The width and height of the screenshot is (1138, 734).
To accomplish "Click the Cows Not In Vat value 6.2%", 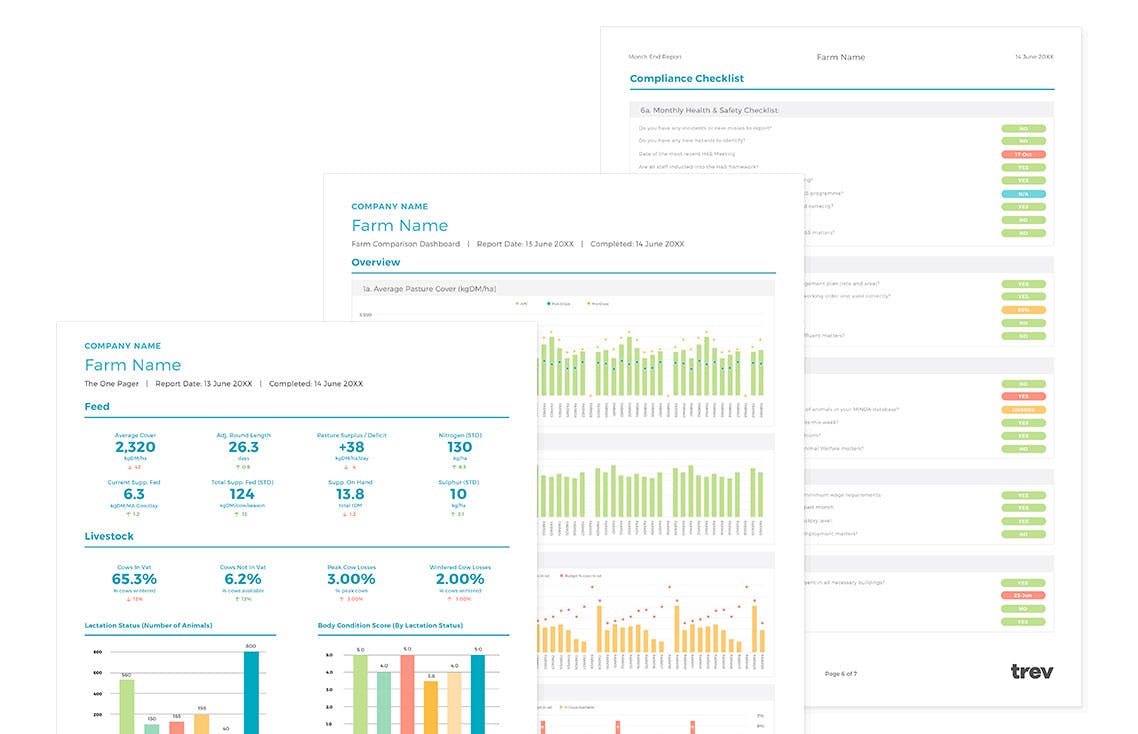I will (x=242, y=579).
